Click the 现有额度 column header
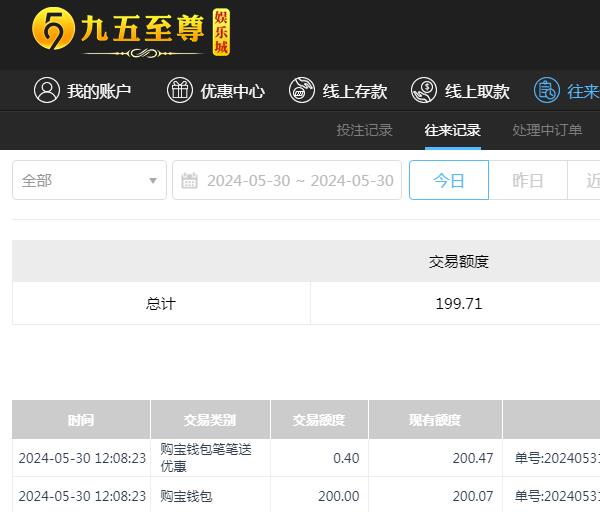The image size is (600, 512). coord(435,420)
